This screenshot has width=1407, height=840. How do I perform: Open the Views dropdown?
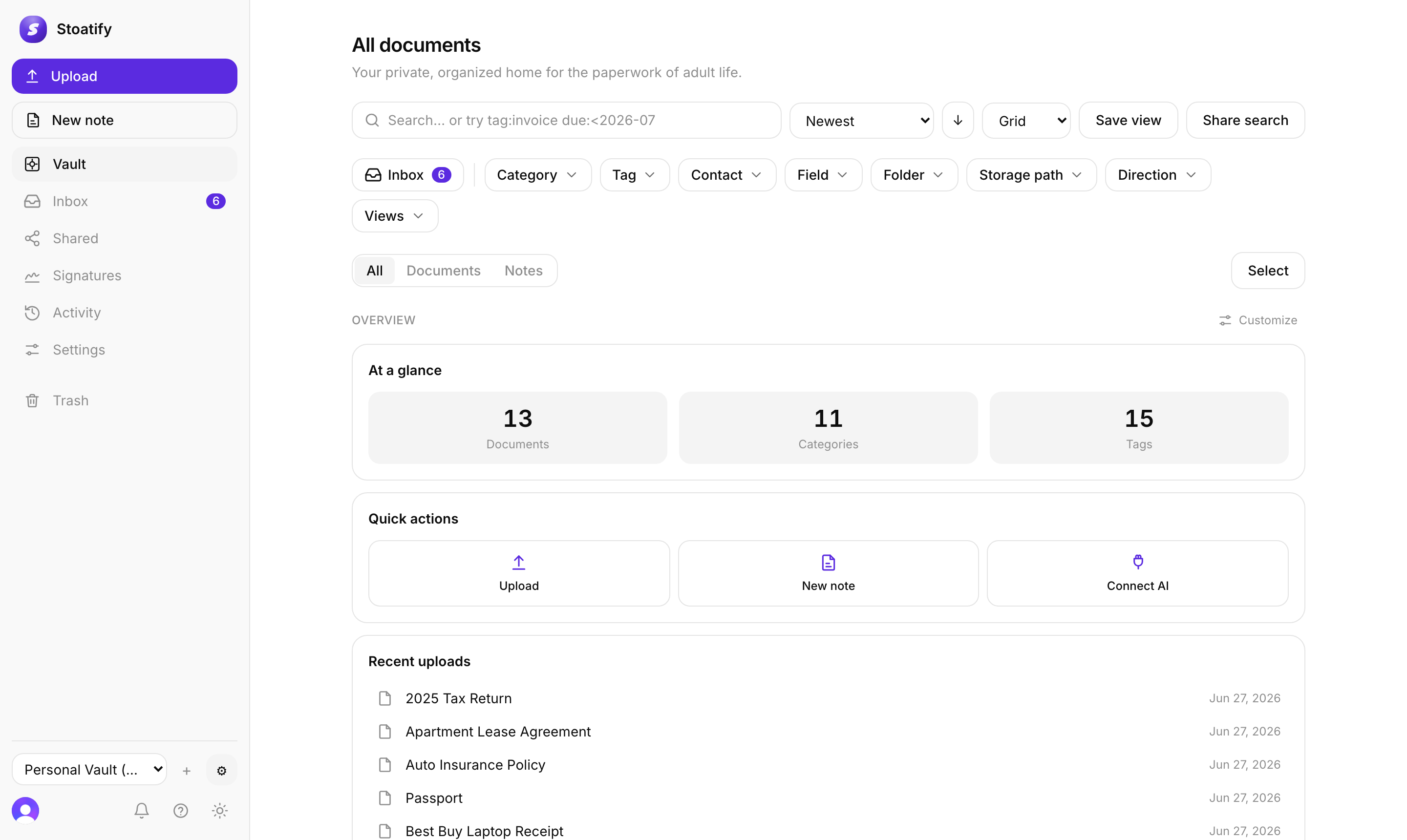coord(395,216)
